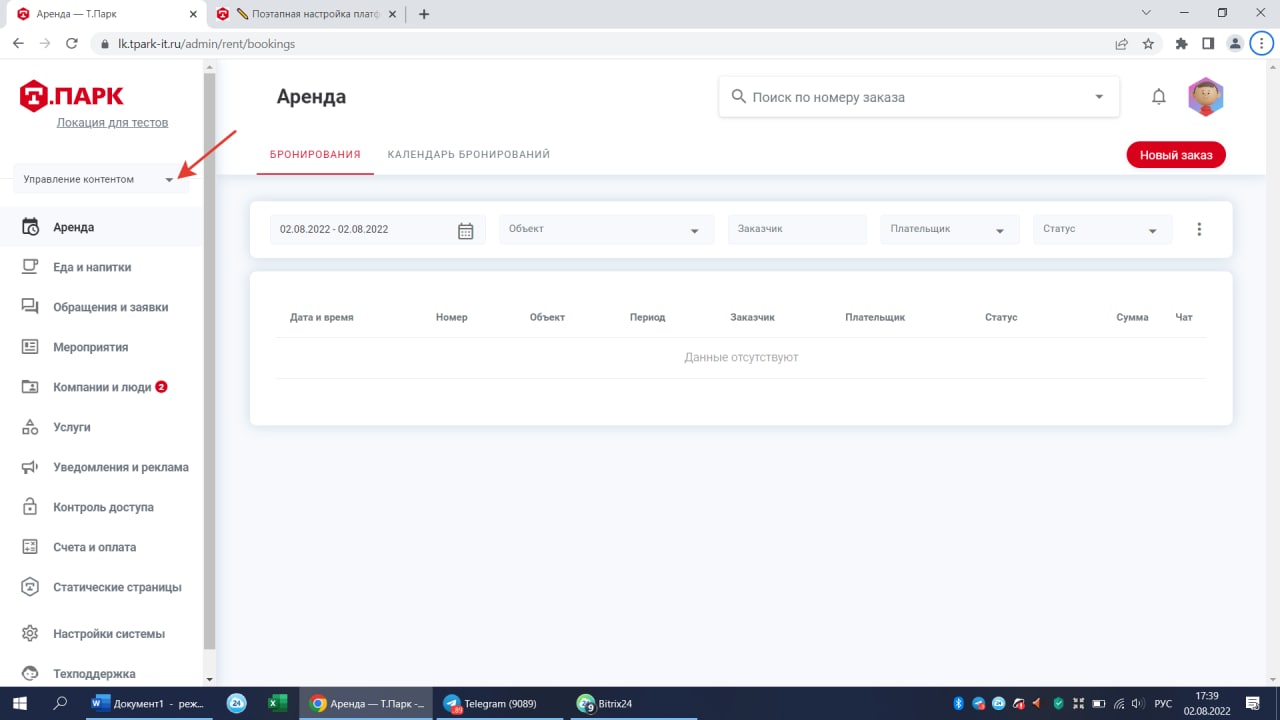Click the Техподдержка sidebar icon
The height and width of the screenshot is (720, 1280).
pos(30,673)
